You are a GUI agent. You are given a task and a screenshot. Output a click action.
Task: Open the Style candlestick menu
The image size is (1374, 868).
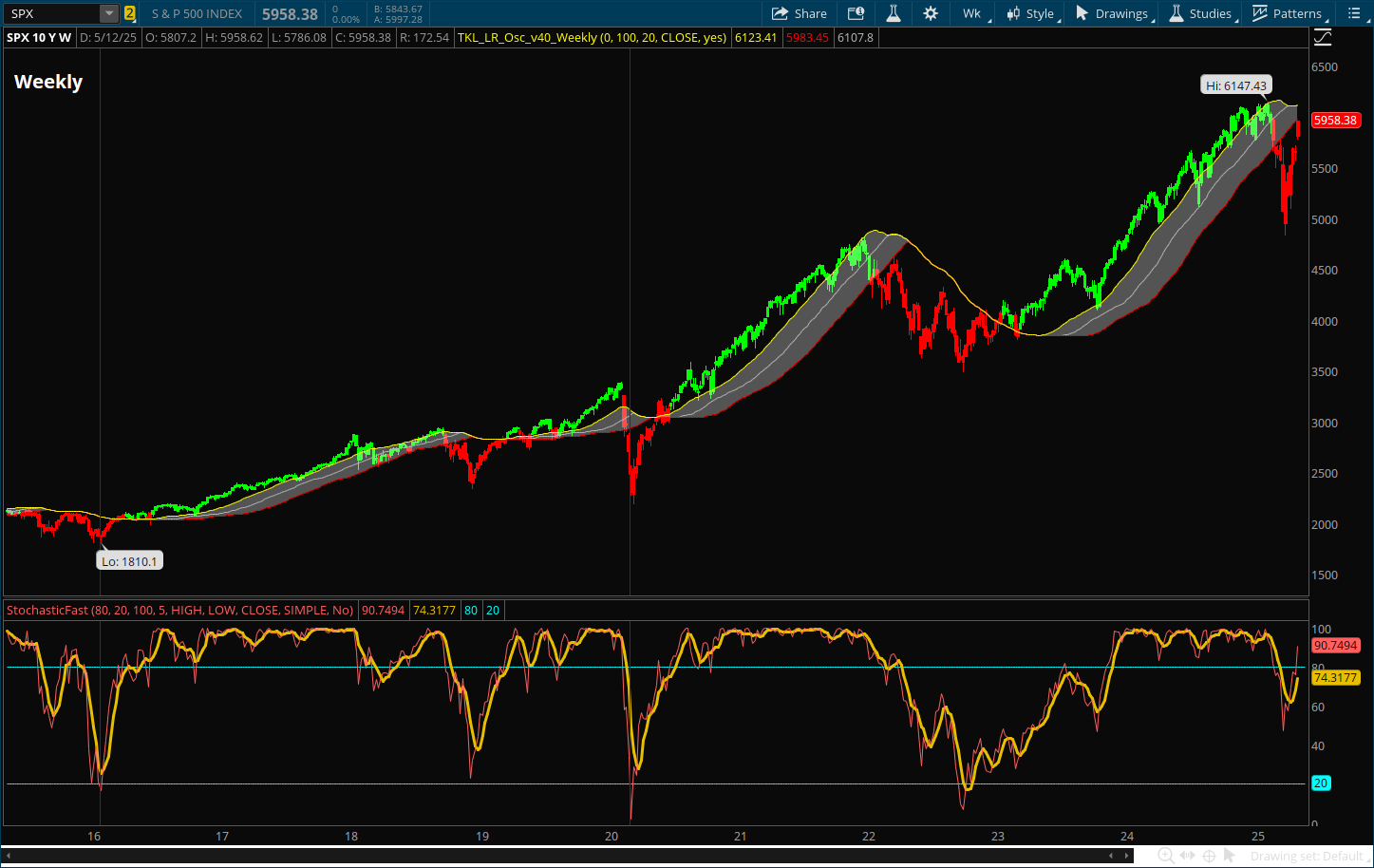pyautogui.click(x=1031, y=13)
